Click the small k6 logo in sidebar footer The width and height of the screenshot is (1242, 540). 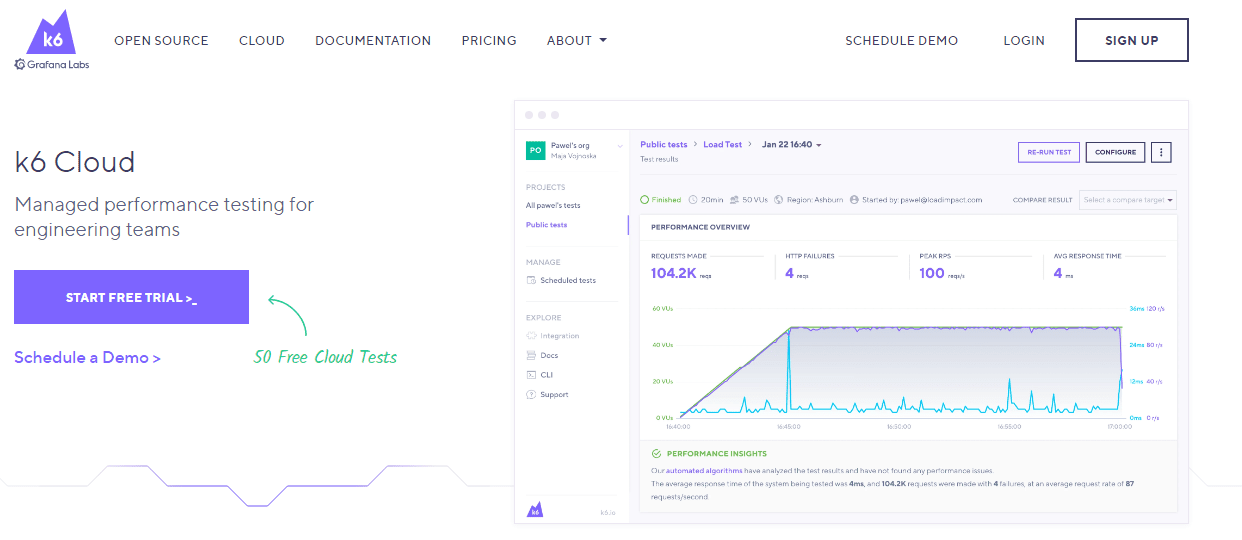click(x=535, y=510)
